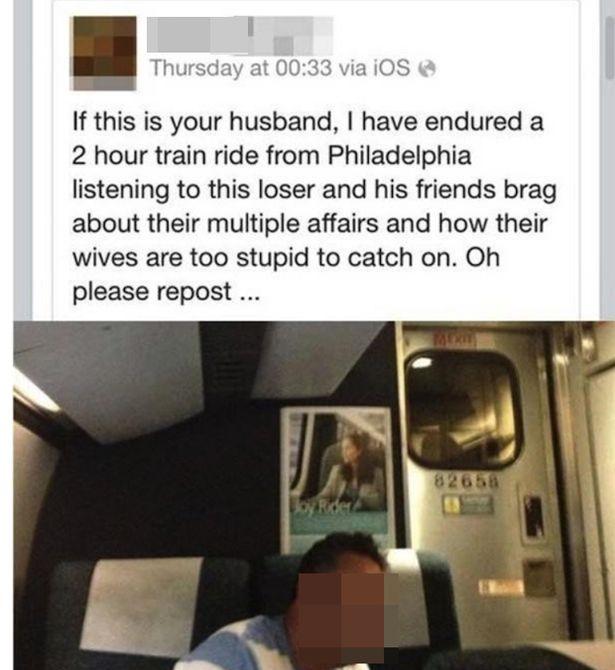Screen dimensions: 615x670
Task: Click the pixelated face of the seated man
Action: [x=341, y=615]
